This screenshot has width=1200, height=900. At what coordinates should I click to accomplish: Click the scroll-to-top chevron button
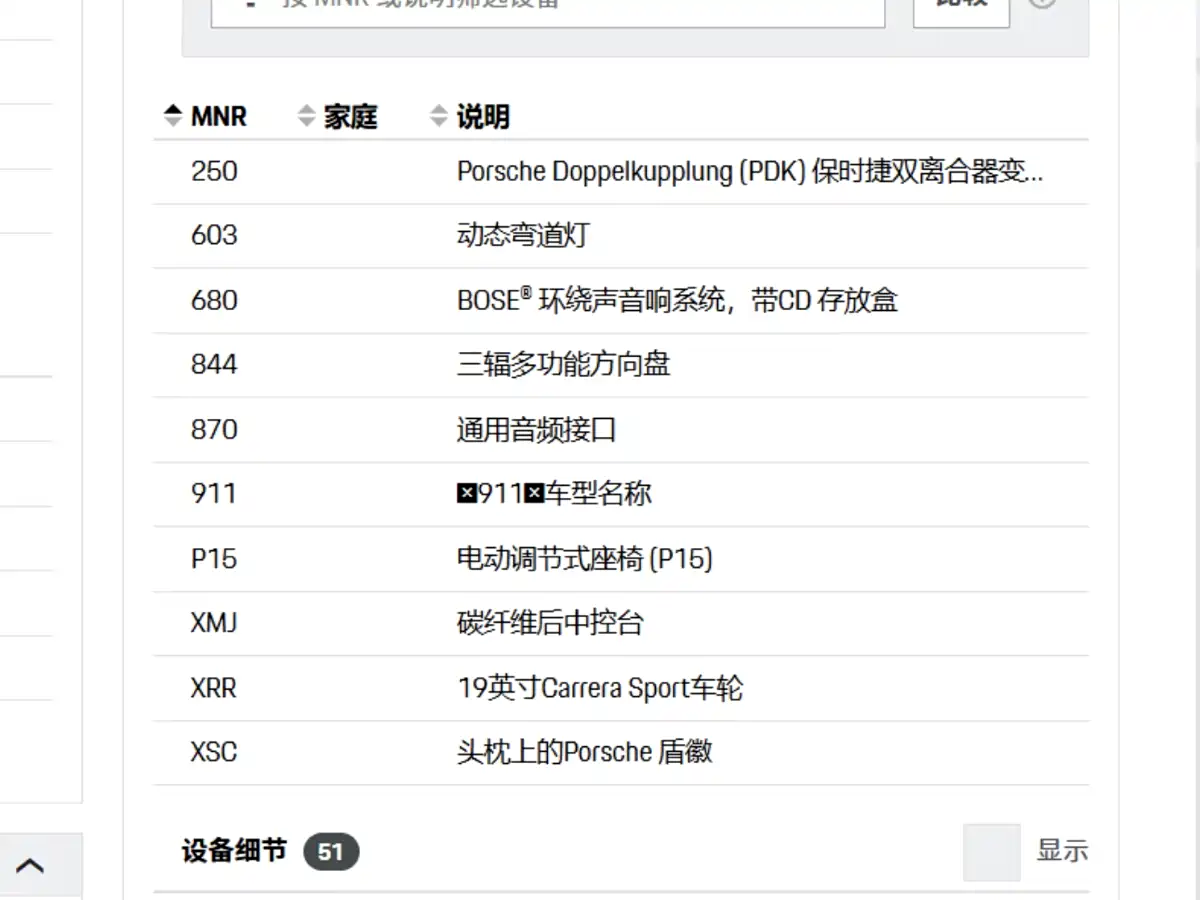(x=30, y=866)
